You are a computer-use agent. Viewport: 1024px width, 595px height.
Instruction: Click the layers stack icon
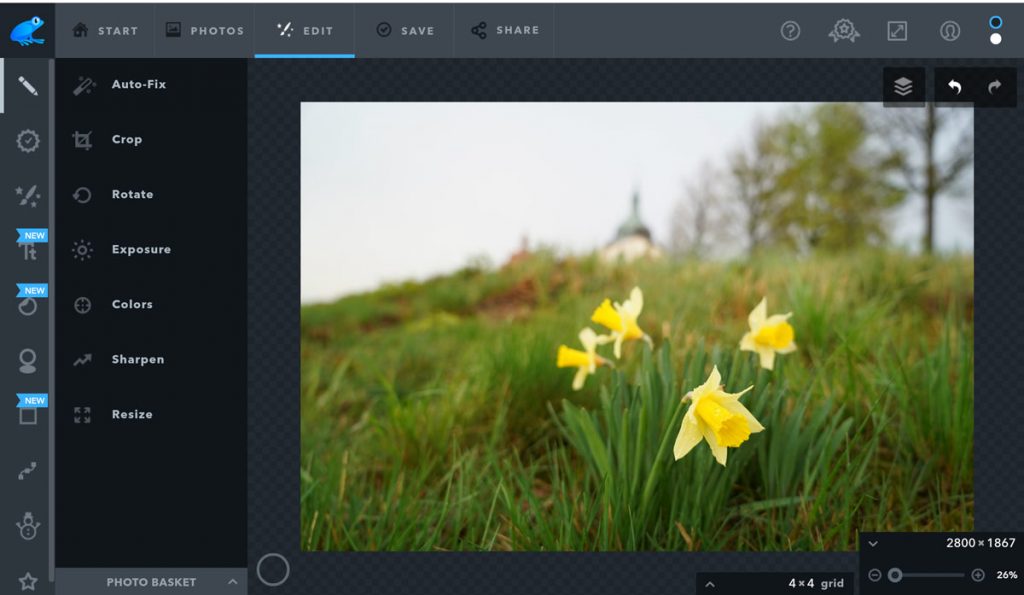click(903, 87)
